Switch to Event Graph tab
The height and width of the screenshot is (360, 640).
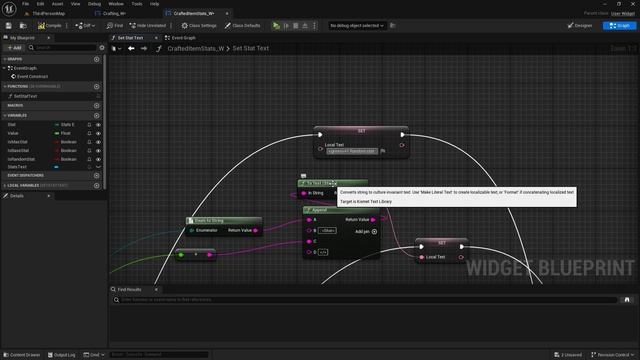point(180,38)
